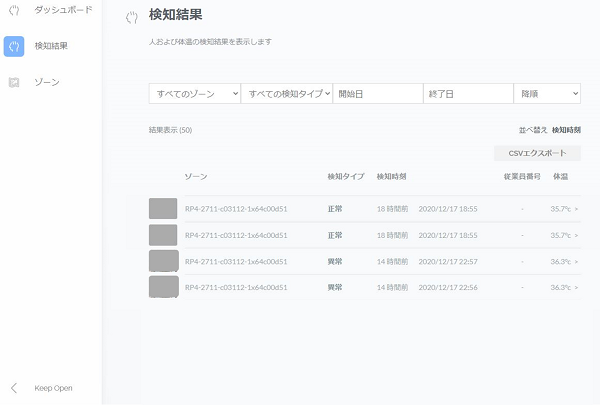Focus the 終了日 date field
The width and height of the screenshot is (600, 405).
tap(468, 94)
